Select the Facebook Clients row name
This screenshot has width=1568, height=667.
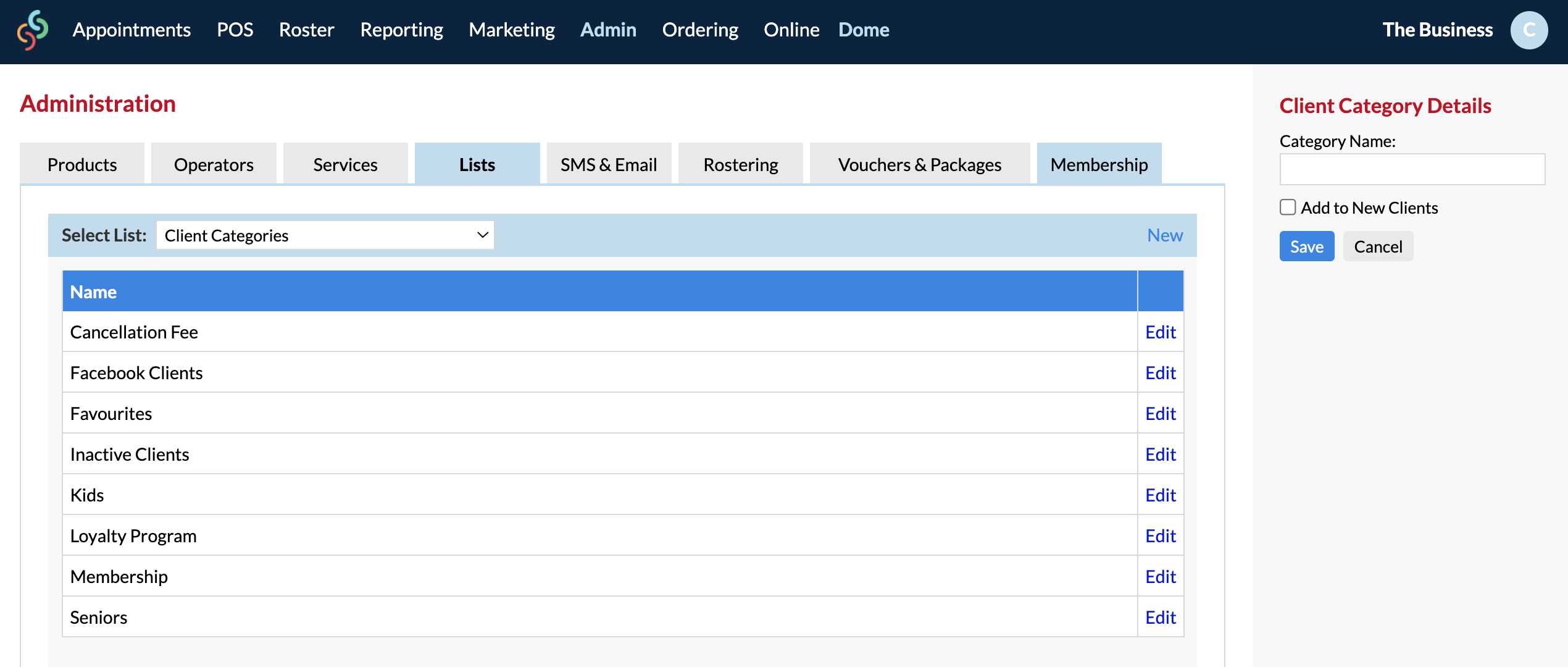click(x=136, y=373)
